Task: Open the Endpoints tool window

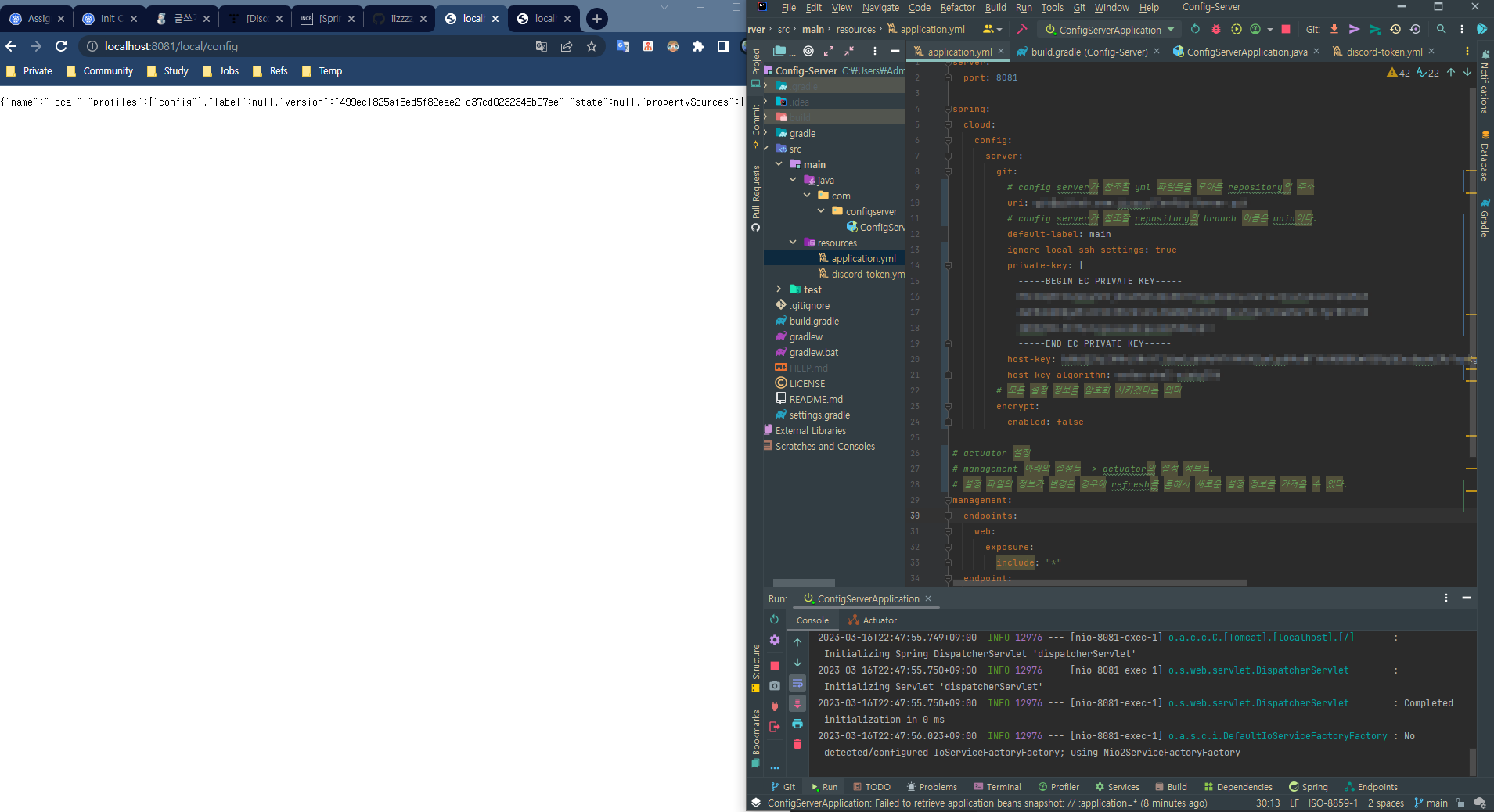Action: pyautogui.click(x=1371, y=787)
